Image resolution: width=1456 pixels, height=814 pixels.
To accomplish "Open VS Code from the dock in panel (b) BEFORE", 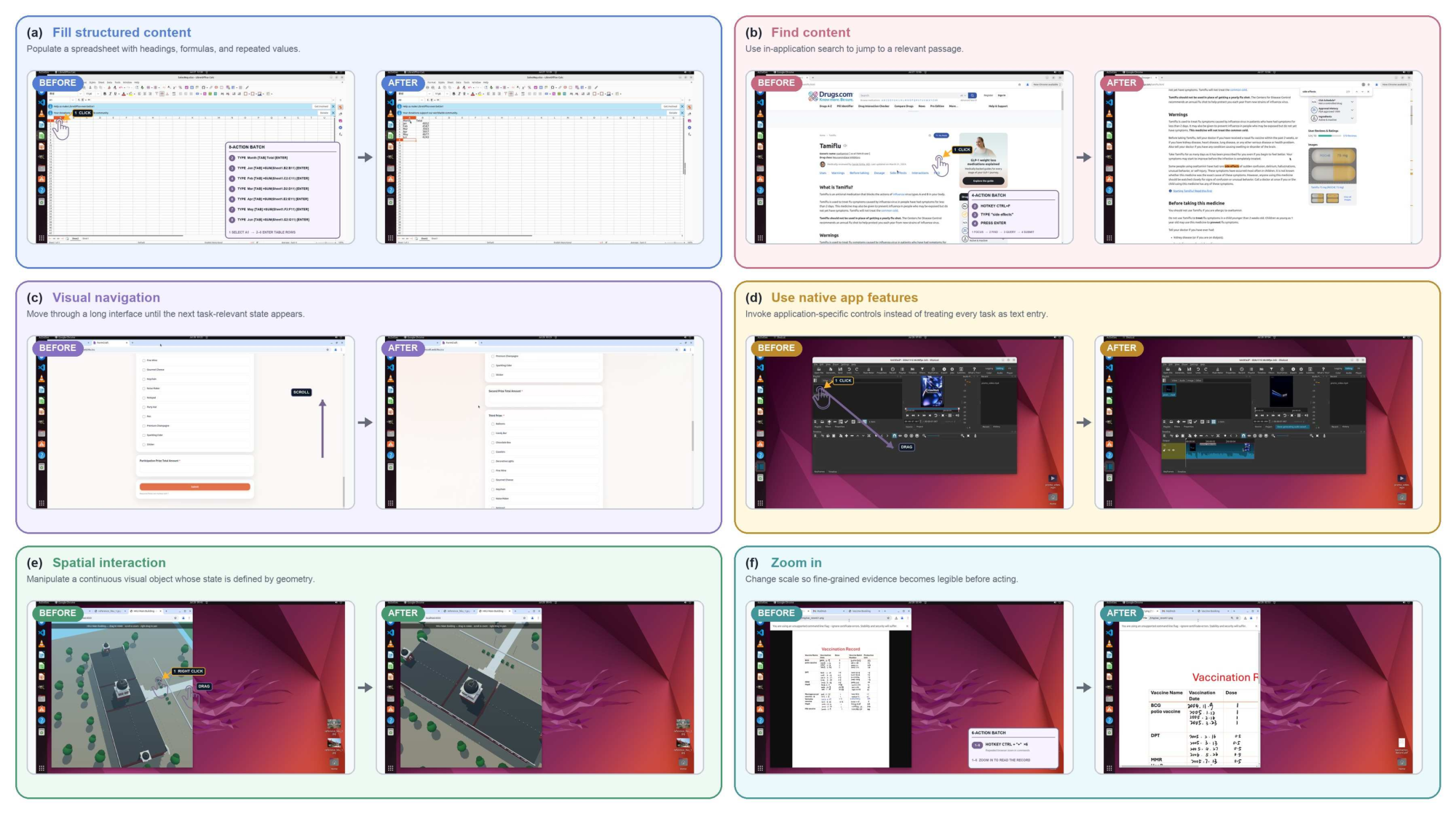I will (761, 102).
